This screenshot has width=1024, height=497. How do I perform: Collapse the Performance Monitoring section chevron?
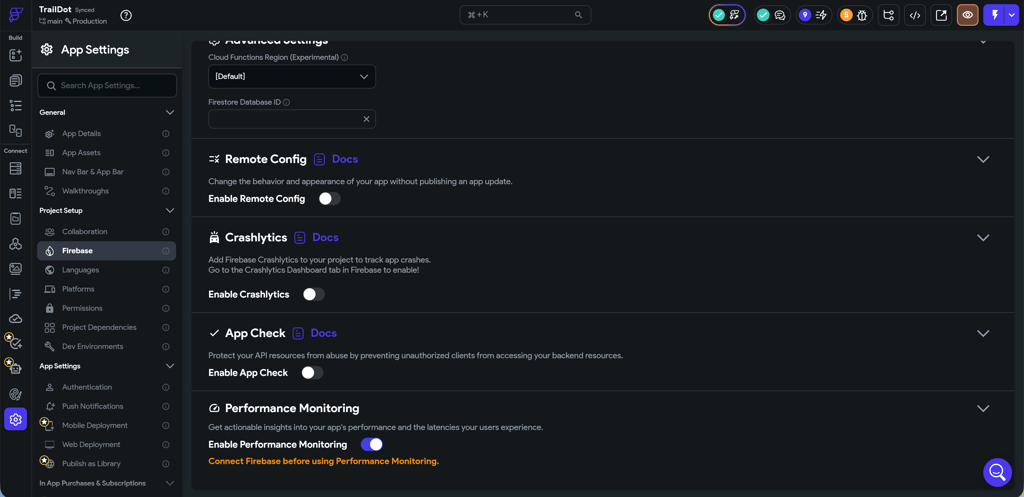click(x=983, y=408)
